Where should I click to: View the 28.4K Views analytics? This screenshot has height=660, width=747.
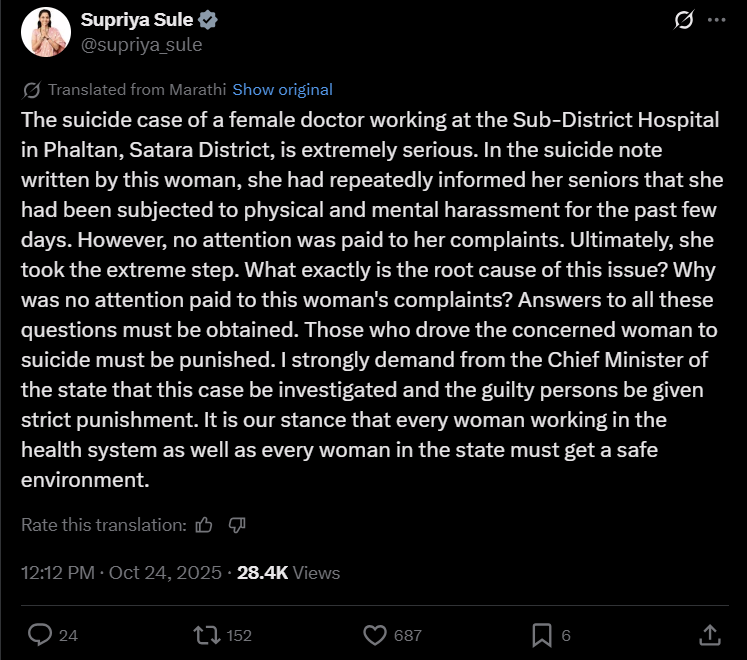(288, 573)
